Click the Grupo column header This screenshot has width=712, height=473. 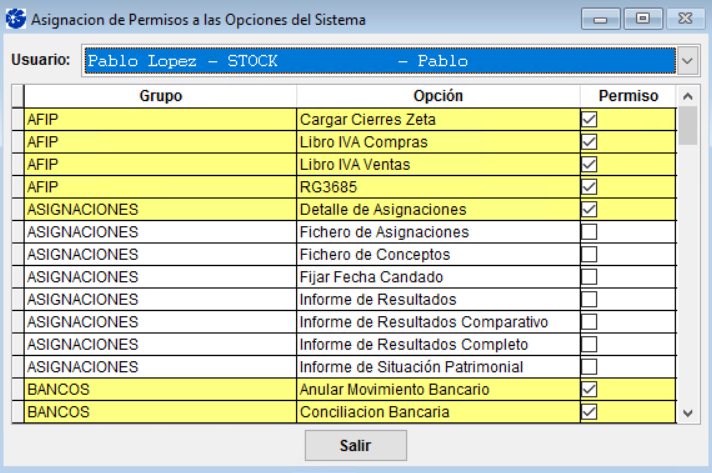(x=160, y=96)
